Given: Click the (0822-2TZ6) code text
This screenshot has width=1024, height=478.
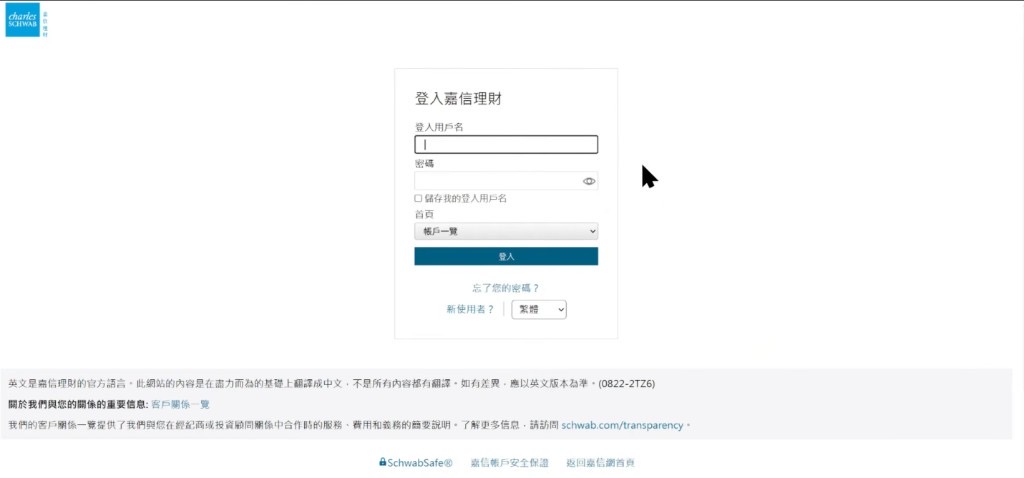Looking at the screenshot, I should tap(626, 384).
